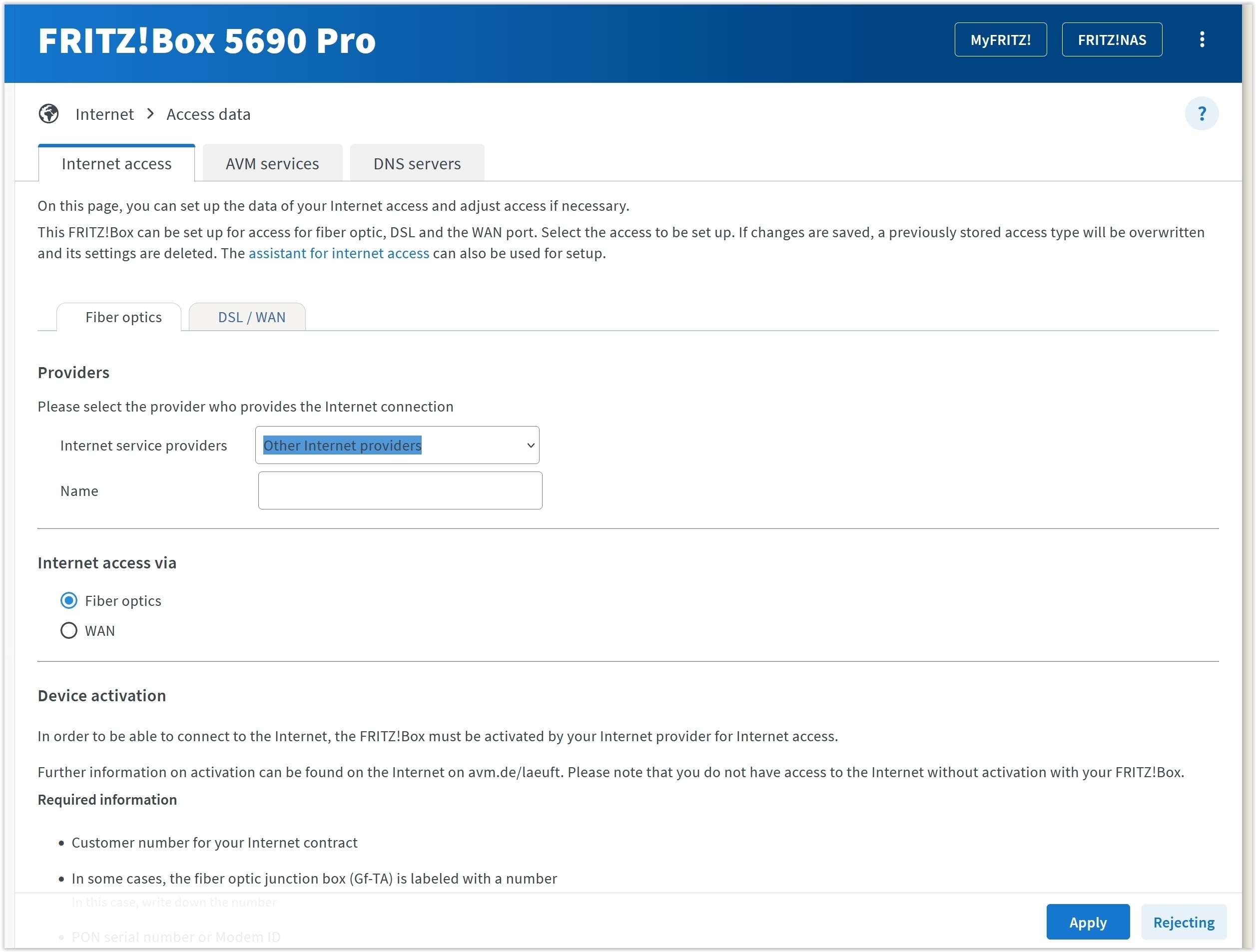Switch to the AVM services tab
Screen dimensions: 1256x952
click(x=273, y=163)
